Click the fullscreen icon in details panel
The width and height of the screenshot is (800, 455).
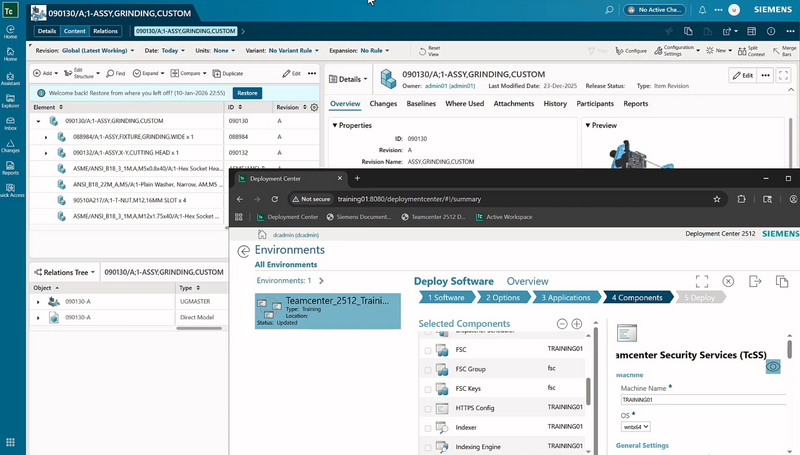783,75
